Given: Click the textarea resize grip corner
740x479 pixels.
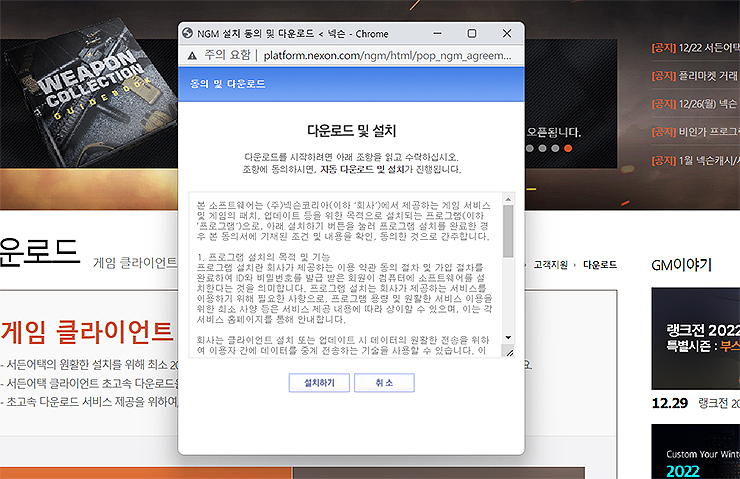Looking at the screenshot, I should [510, 353].
